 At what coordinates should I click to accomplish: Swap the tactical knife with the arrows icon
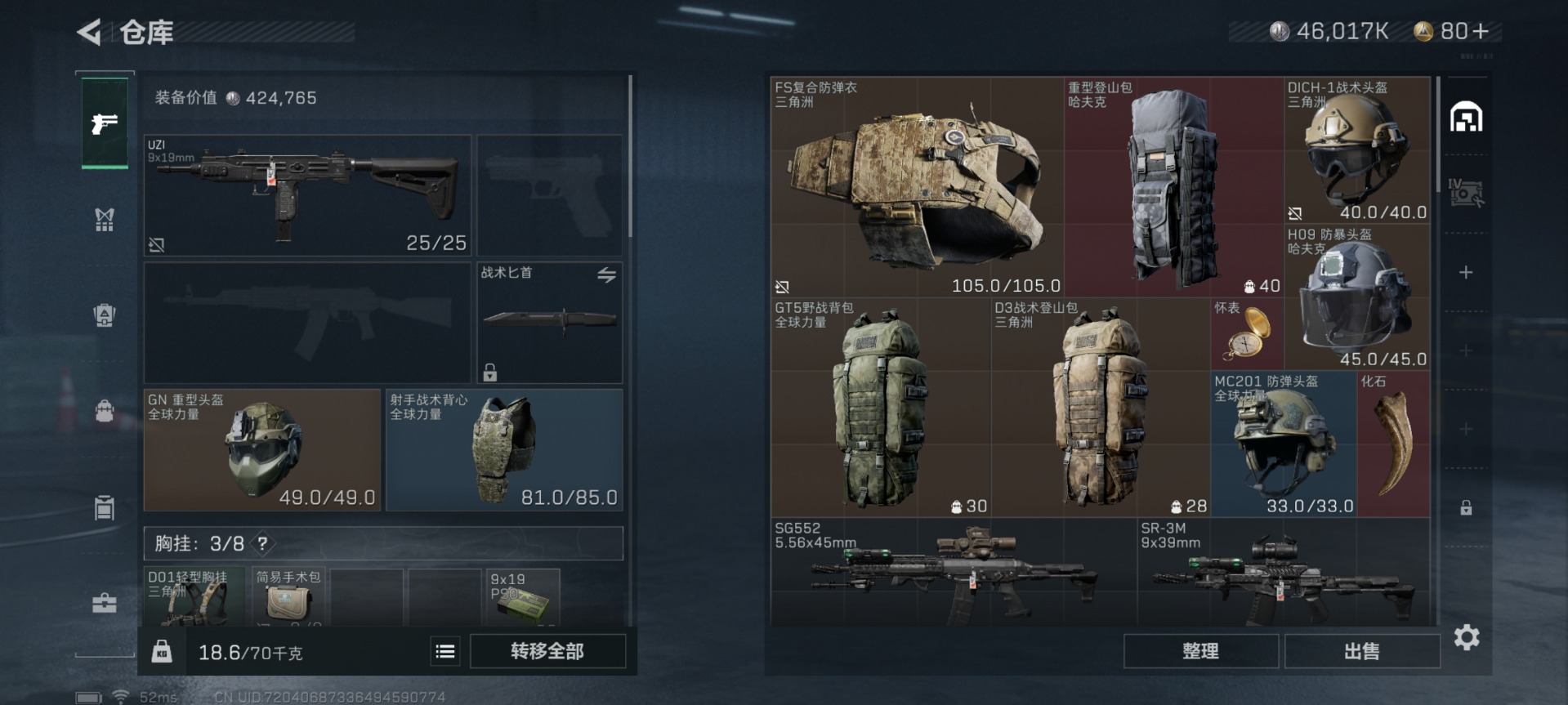pos(606,275)
